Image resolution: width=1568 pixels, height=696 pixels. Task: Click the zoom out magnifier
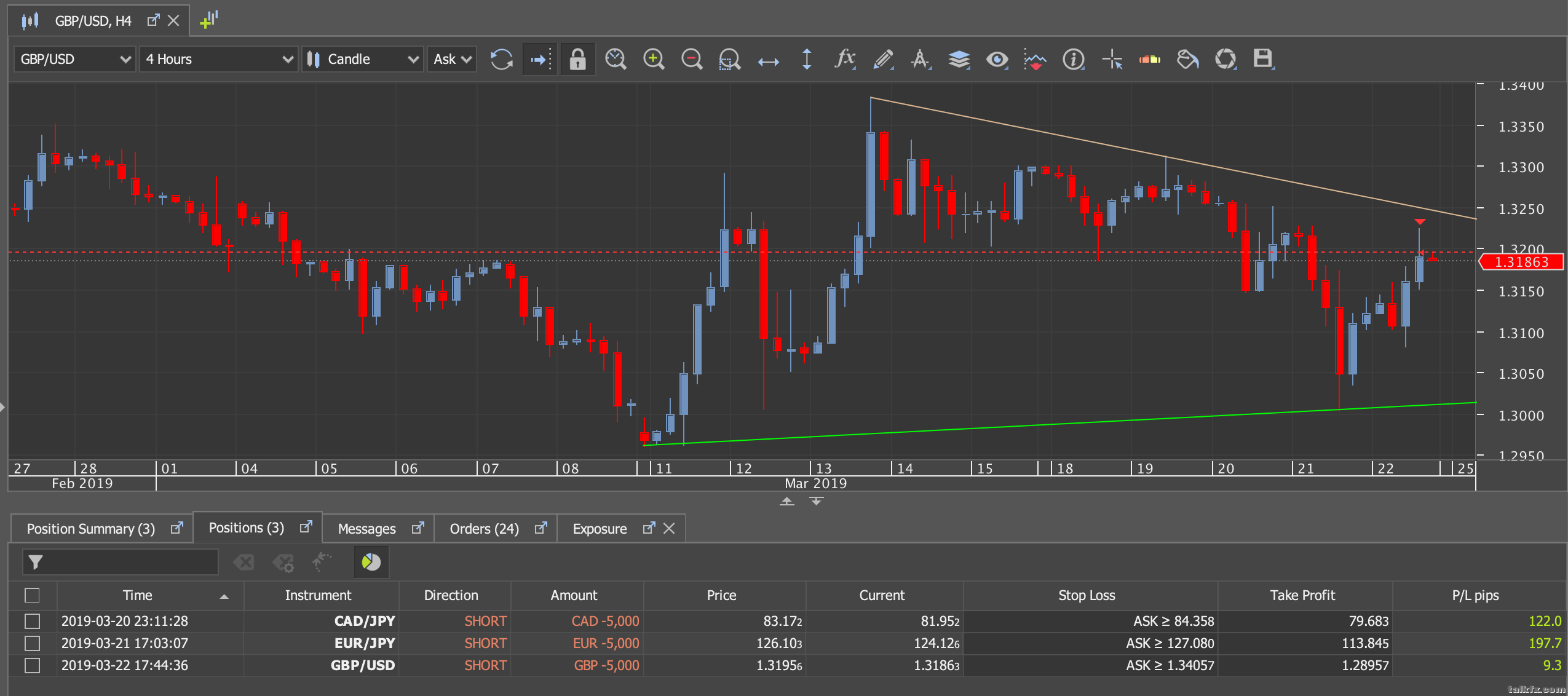[692, 60]
